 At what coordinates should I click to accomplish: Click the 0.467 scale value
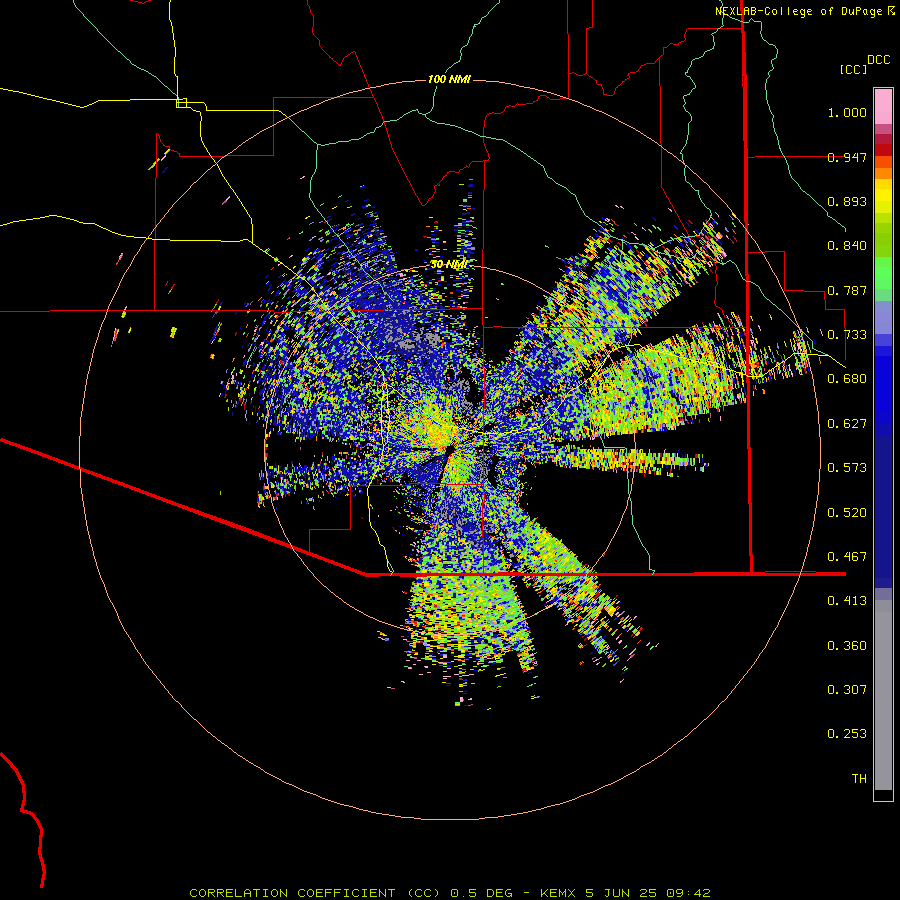847,557
